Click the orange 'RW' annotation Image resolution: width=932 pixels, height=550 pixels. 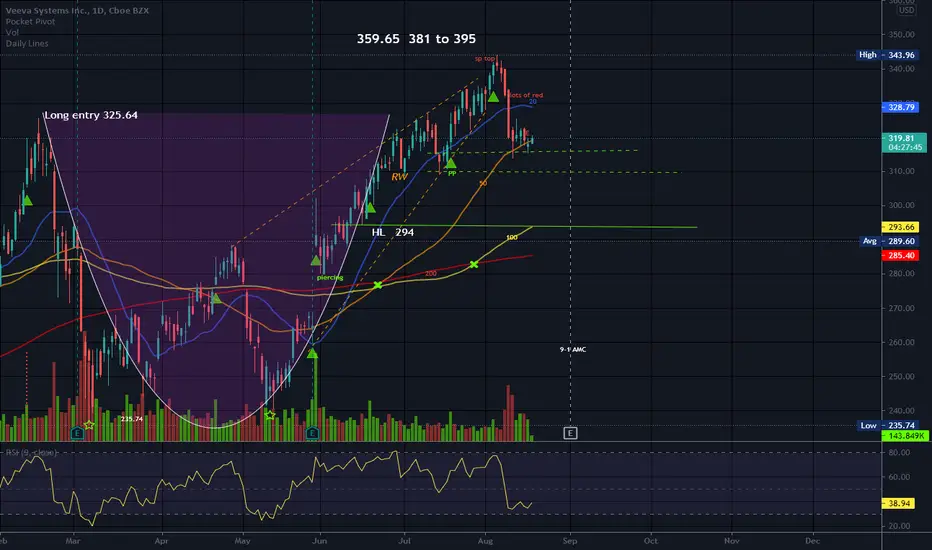coord(399,177)
